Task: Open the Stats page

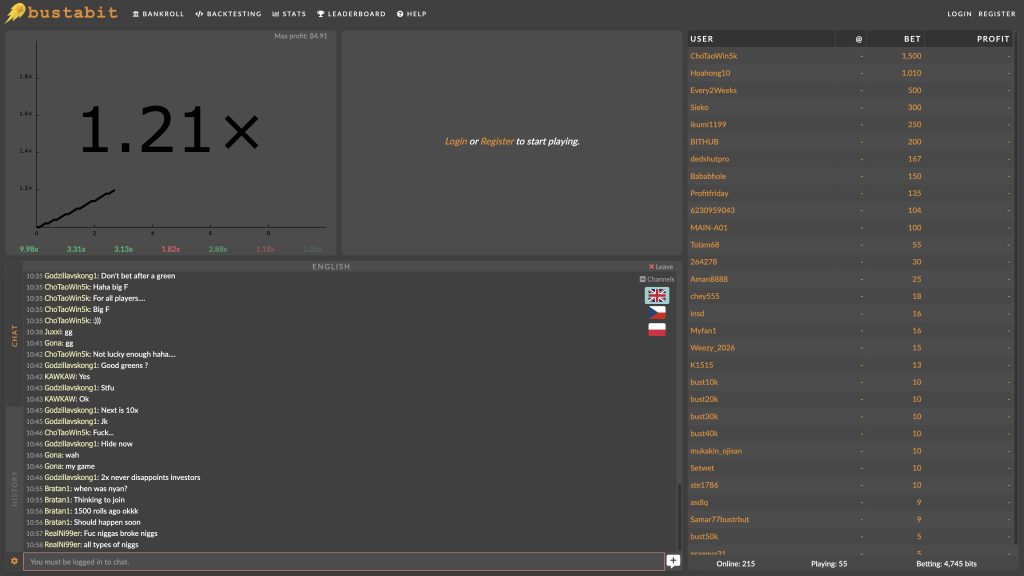Action: pos(289,14)
